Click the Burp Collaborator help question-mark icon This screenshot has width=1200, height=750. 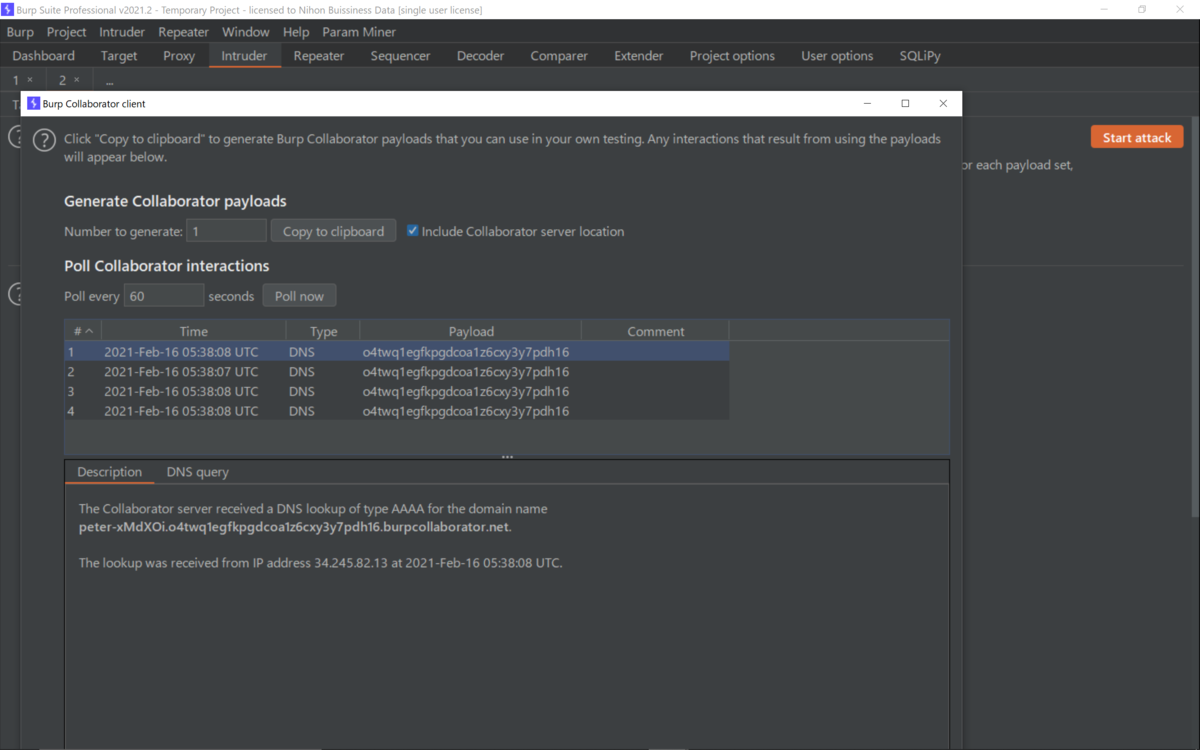[44, 140]
